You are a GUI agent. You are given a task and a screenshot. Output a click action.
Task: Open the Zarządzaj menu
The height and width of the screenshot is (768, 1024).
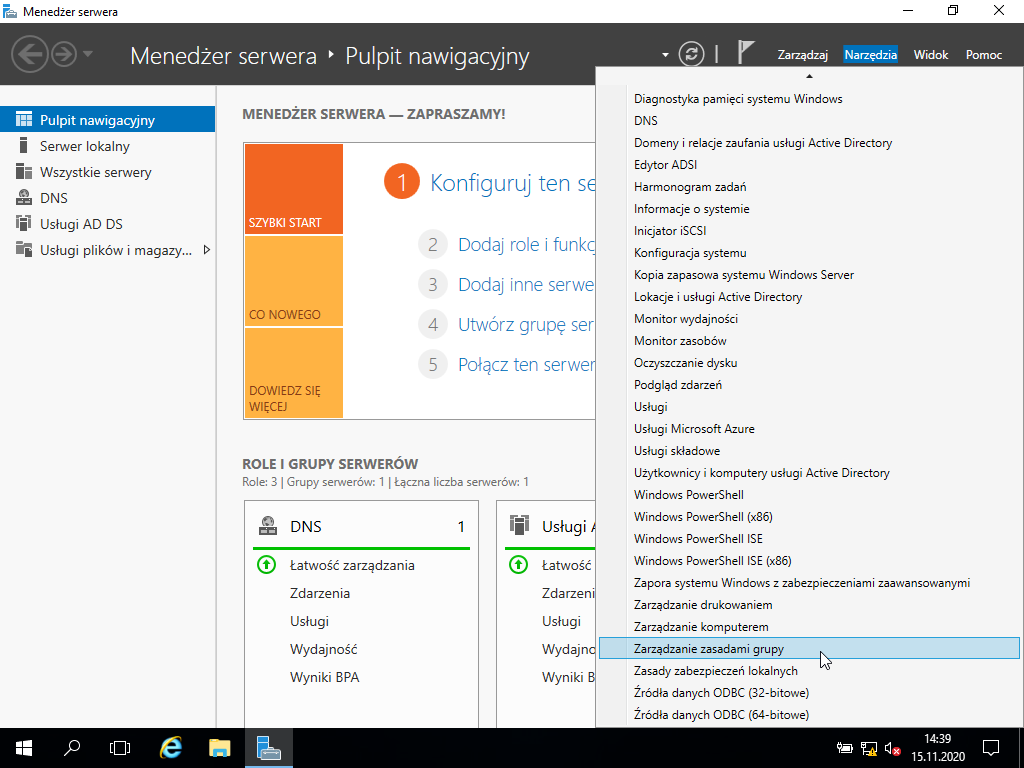click(x=803, y=55)
